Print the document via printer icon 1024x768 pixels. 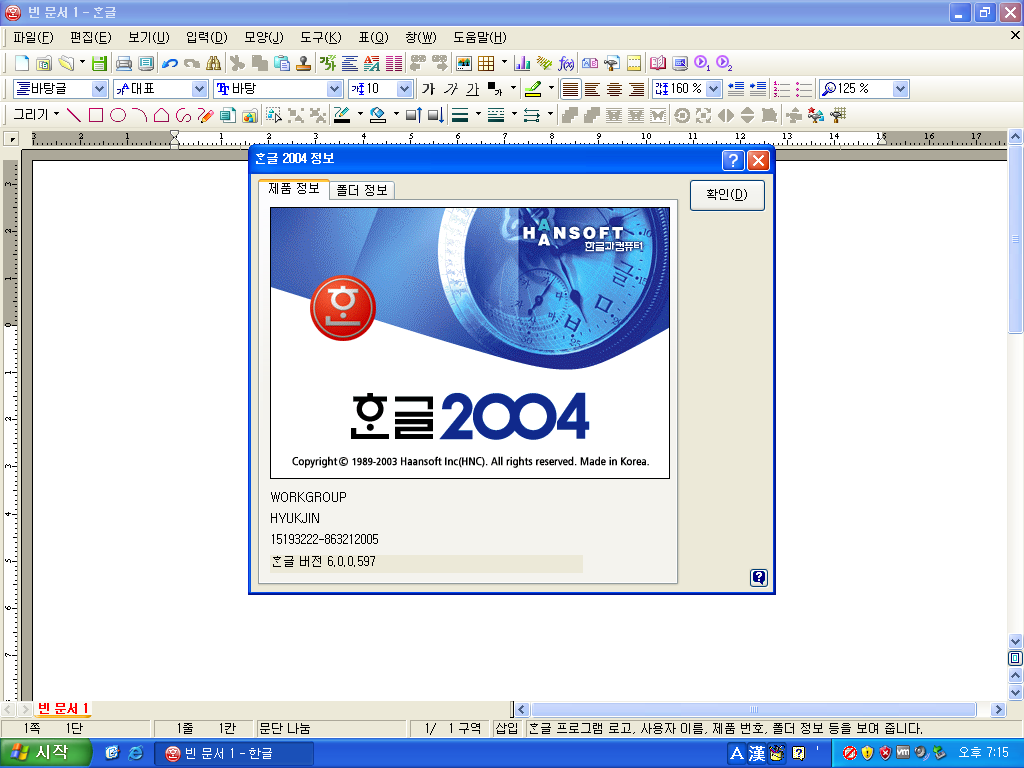click(123, 63)
